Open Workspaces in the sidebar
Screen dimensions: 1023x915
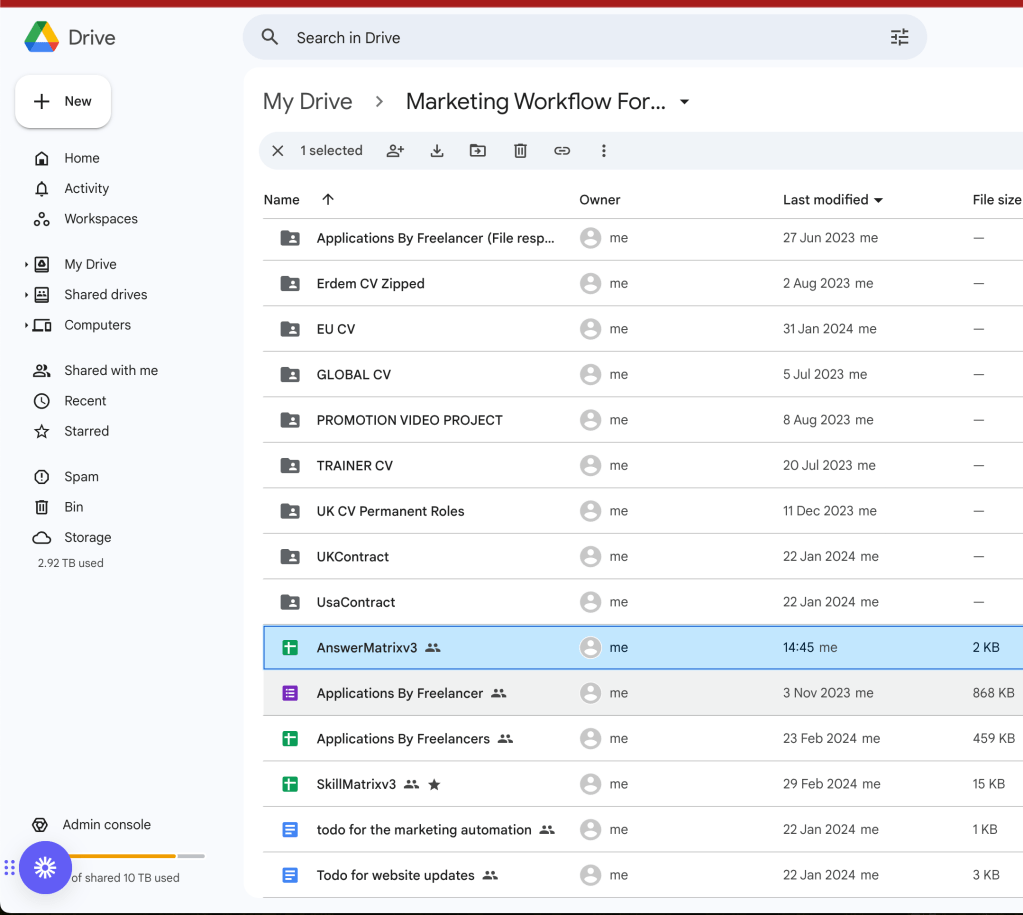100,219
